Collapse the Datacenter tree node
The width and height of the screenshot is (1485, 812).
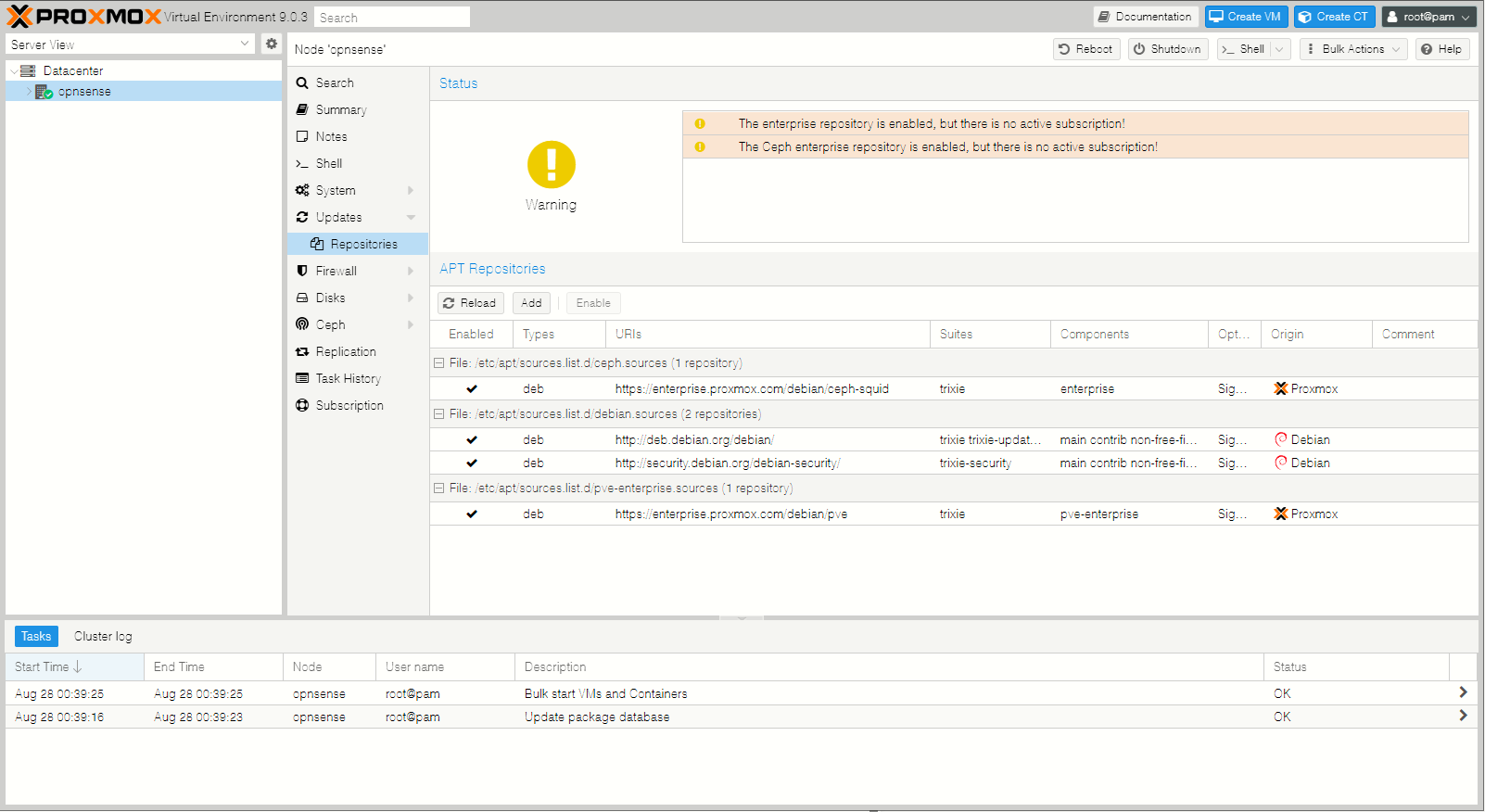[x=13, y=70]
